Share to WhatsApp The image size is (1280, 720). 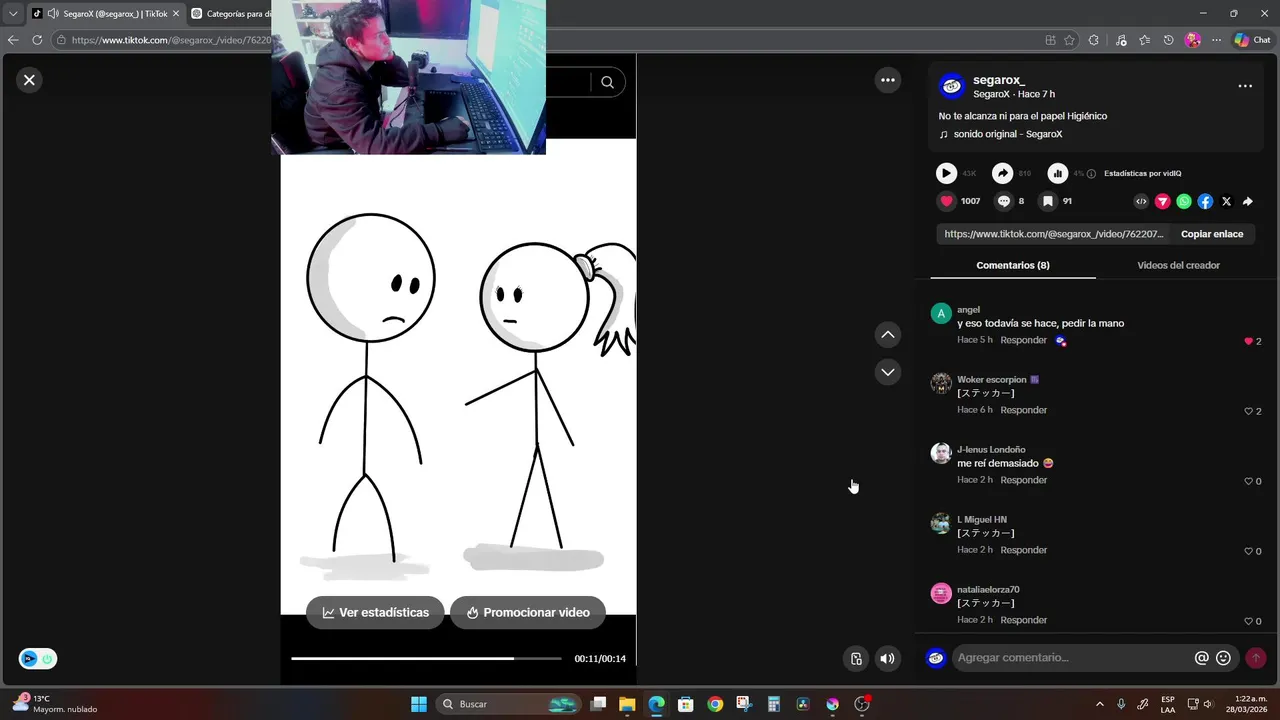[1184, 201]
